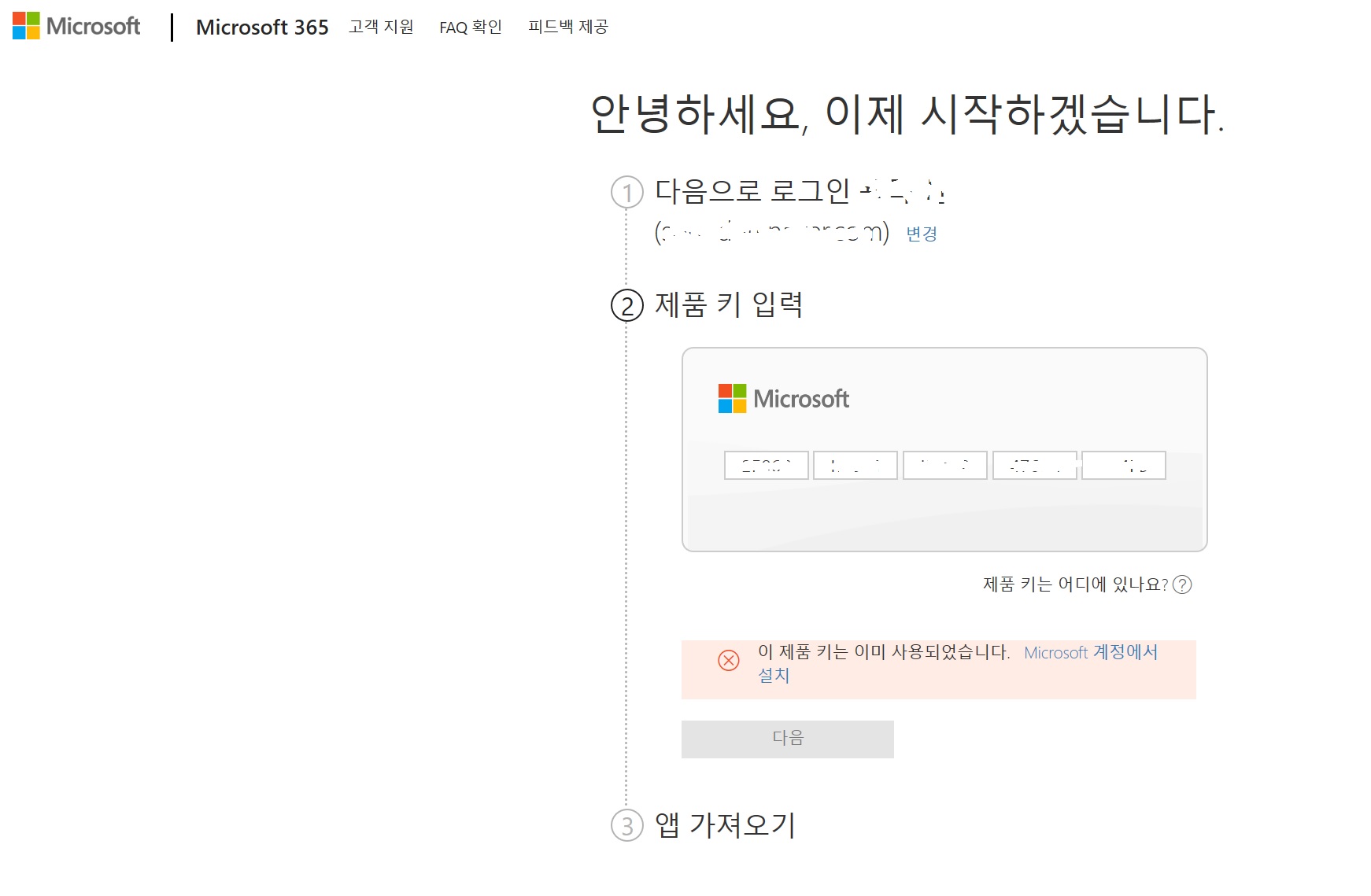This screenshot has width=1371, height=896.
Task: Click the first product key field
Action: pyautogui.click(x=767, y=465)
